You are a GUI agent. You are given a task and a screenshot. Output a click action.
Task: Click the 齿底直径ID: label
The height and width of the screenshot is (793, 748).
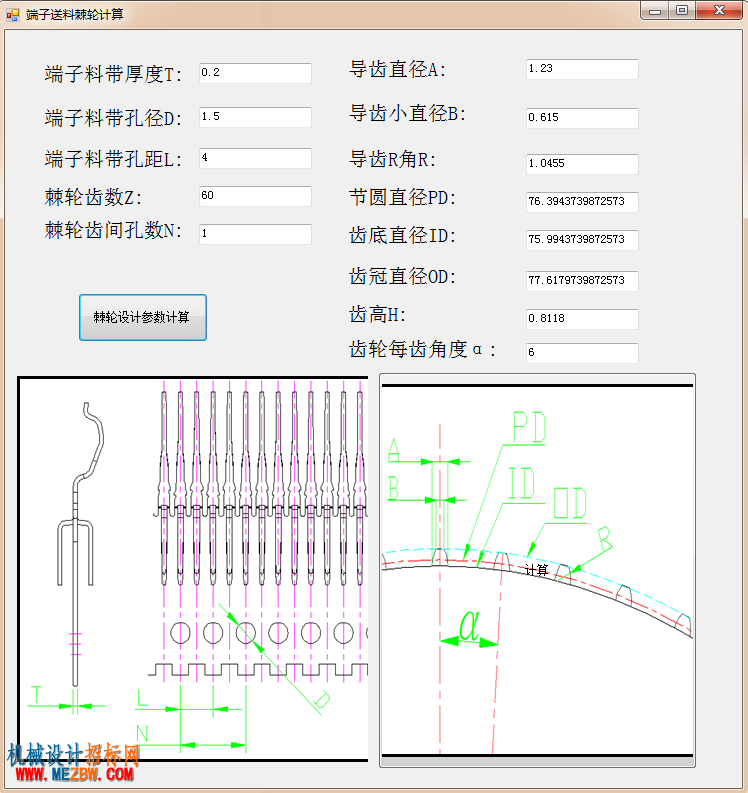pyautogui.click(x=403, y=235)
